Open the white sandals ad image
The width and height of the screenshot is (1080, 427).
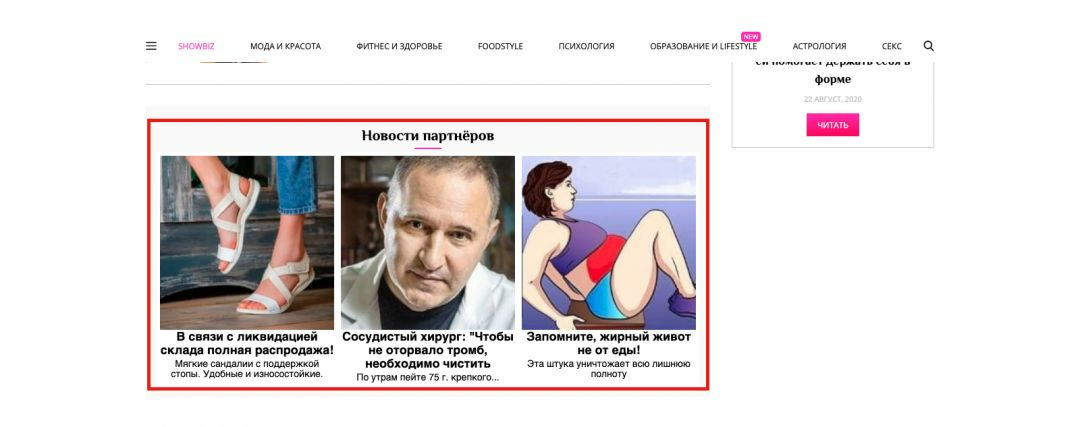[x=247, y=242]
